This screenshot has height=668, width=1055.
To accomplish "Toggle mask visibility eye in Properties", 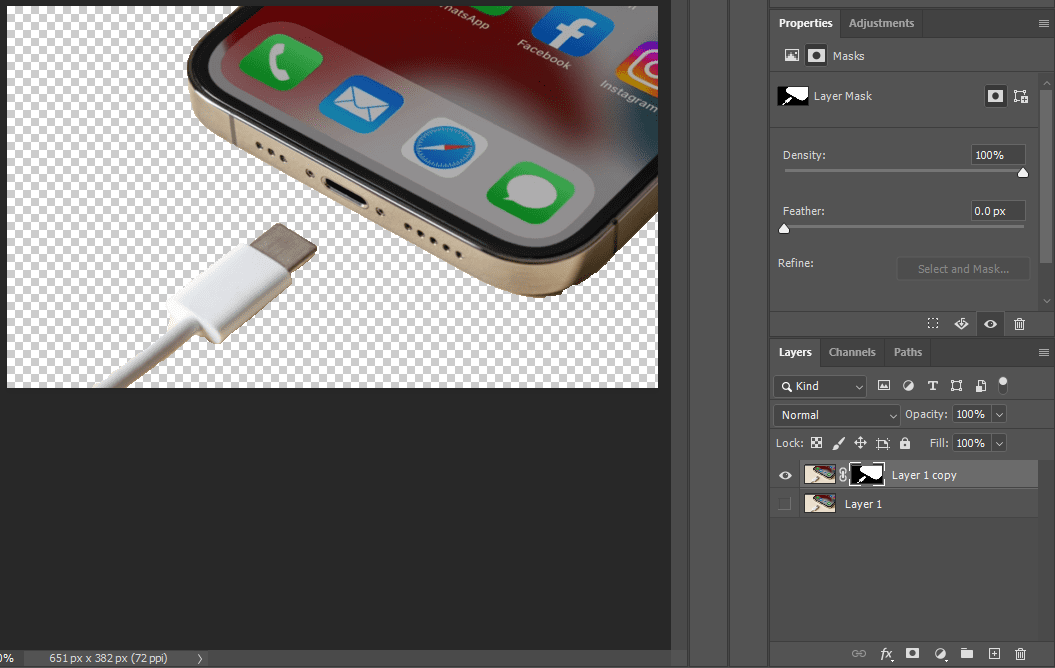I will pos(990,324).
